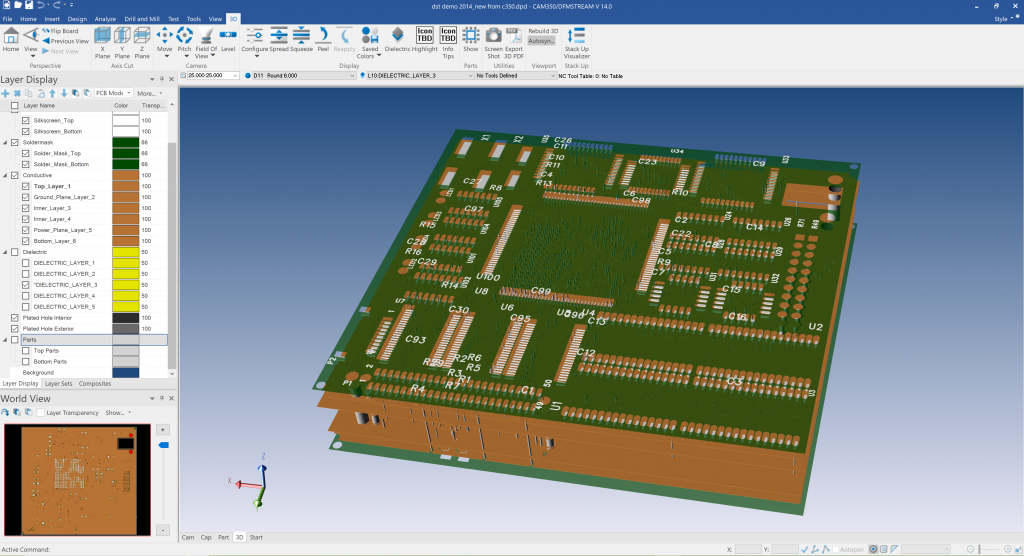
Task: Uncheck the Top_Layer_1 visibility checkbox
Action: [26, 186]
